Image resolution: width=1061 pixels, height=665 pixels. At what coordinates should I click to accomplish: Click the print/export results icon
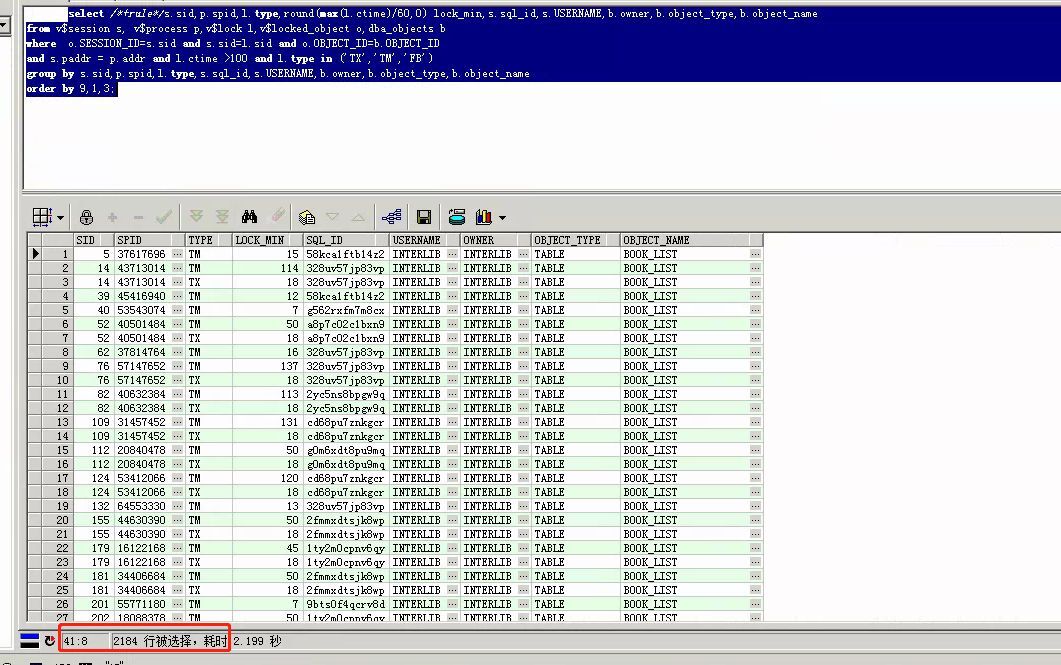click(457, 217)
